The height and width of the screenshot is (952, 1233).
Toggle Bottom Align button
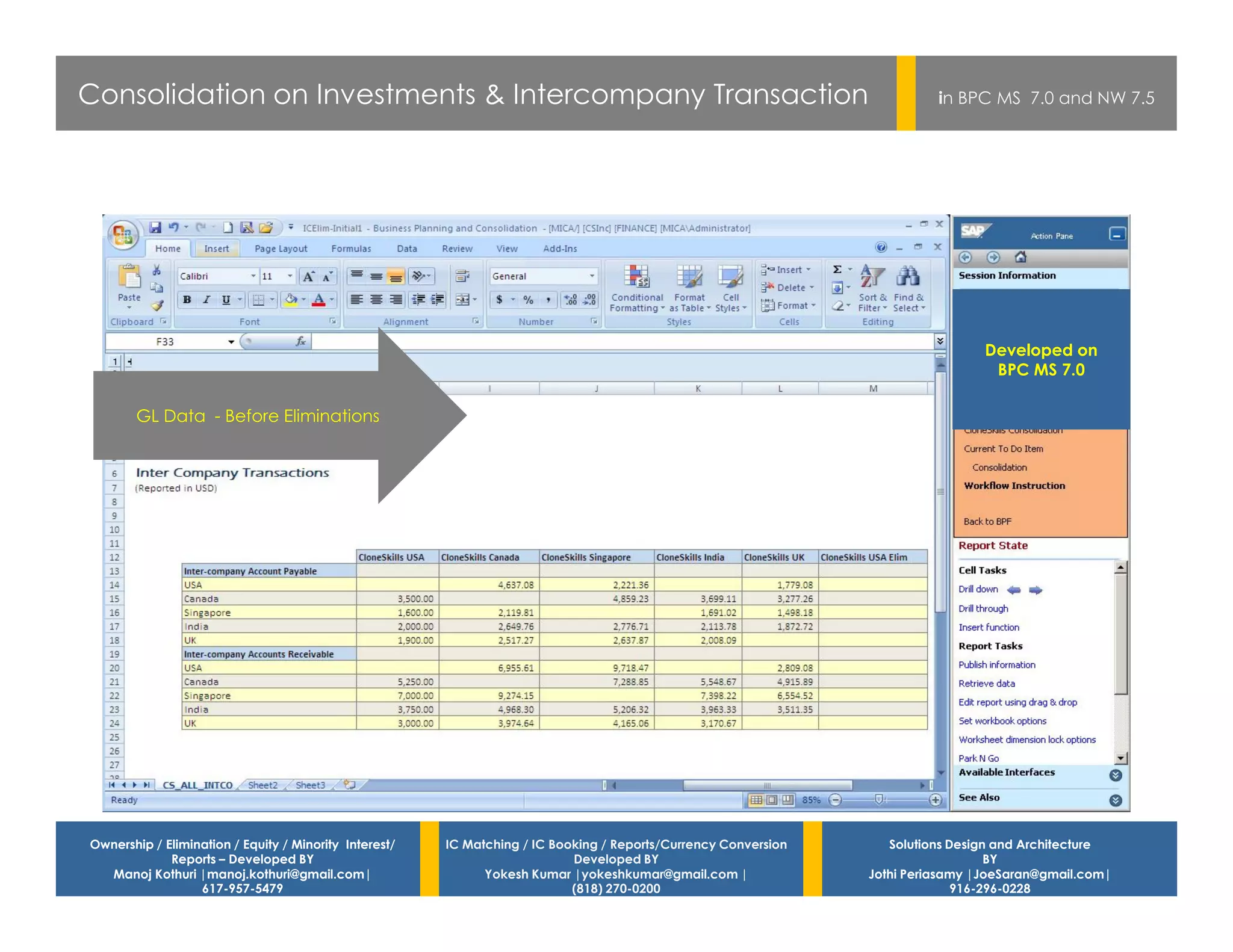click(x=396, y=276)
